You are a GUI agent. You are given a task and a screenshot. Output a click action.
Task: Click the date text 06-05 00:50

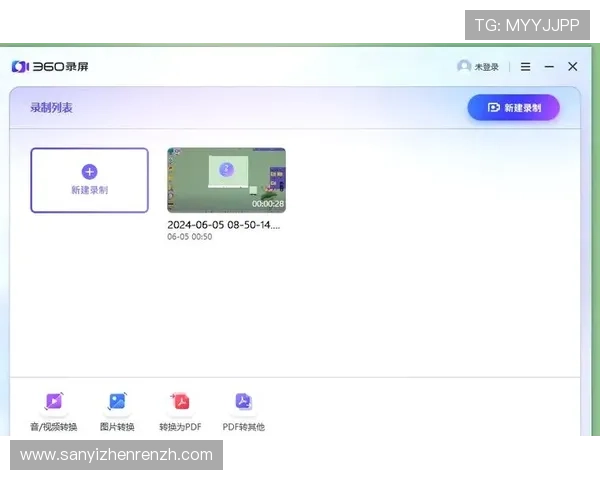(189, 237)
